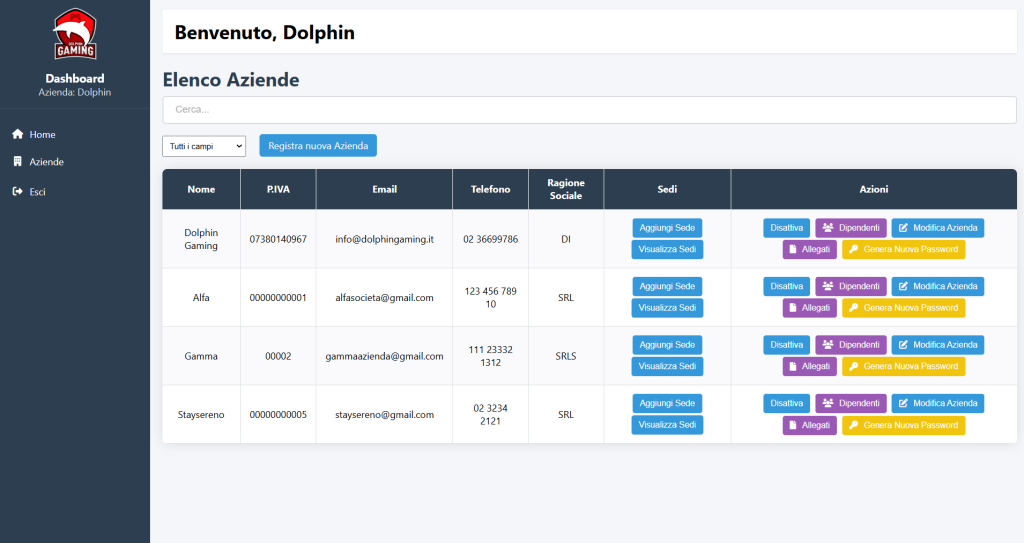Open Allegati for Gamma
Viewport: 1024px width, 543px height.
point(810,366)
